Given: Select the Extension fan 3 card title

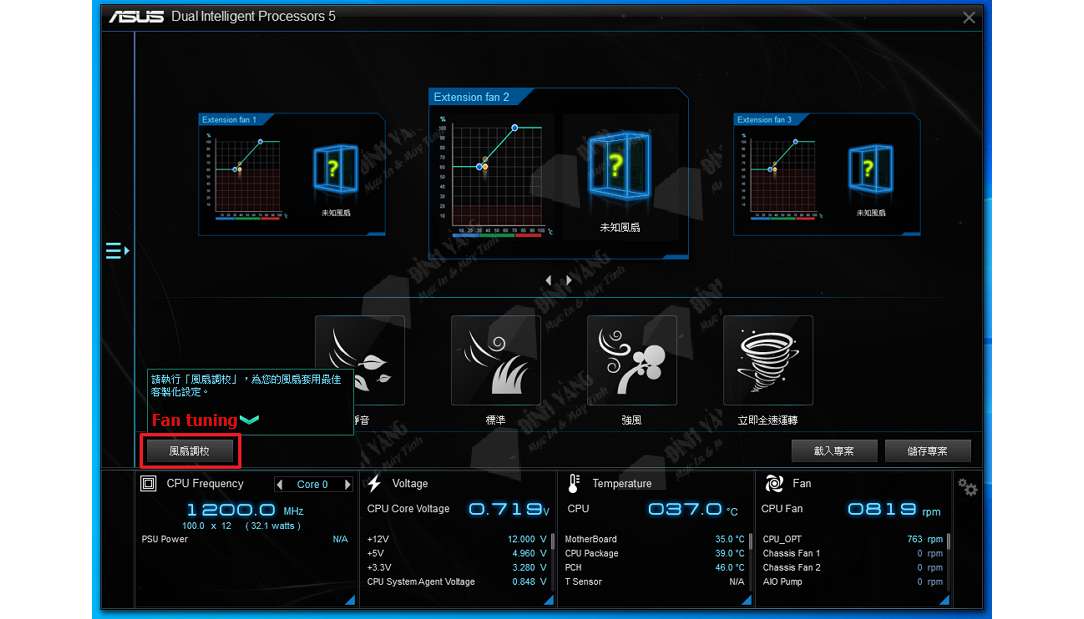Looking at the screenshot, I should [764, 120].
